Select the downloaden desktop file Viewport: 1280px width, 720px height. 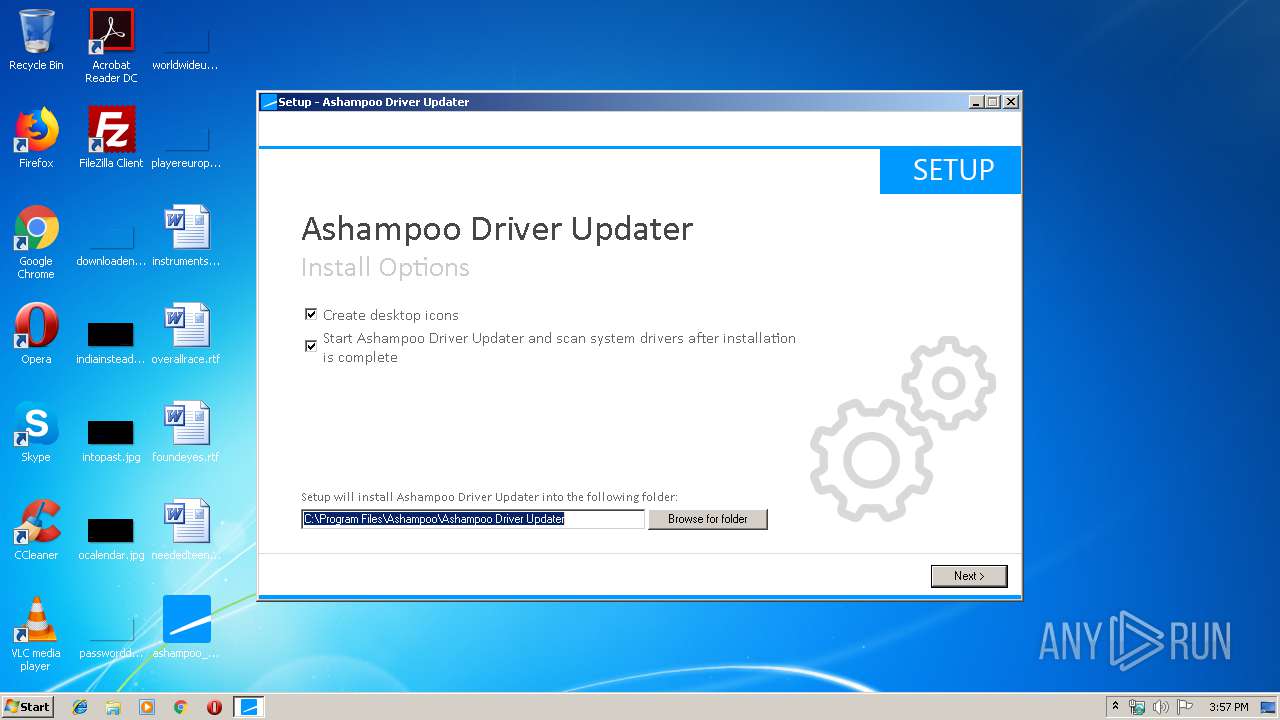pos(111,246)
